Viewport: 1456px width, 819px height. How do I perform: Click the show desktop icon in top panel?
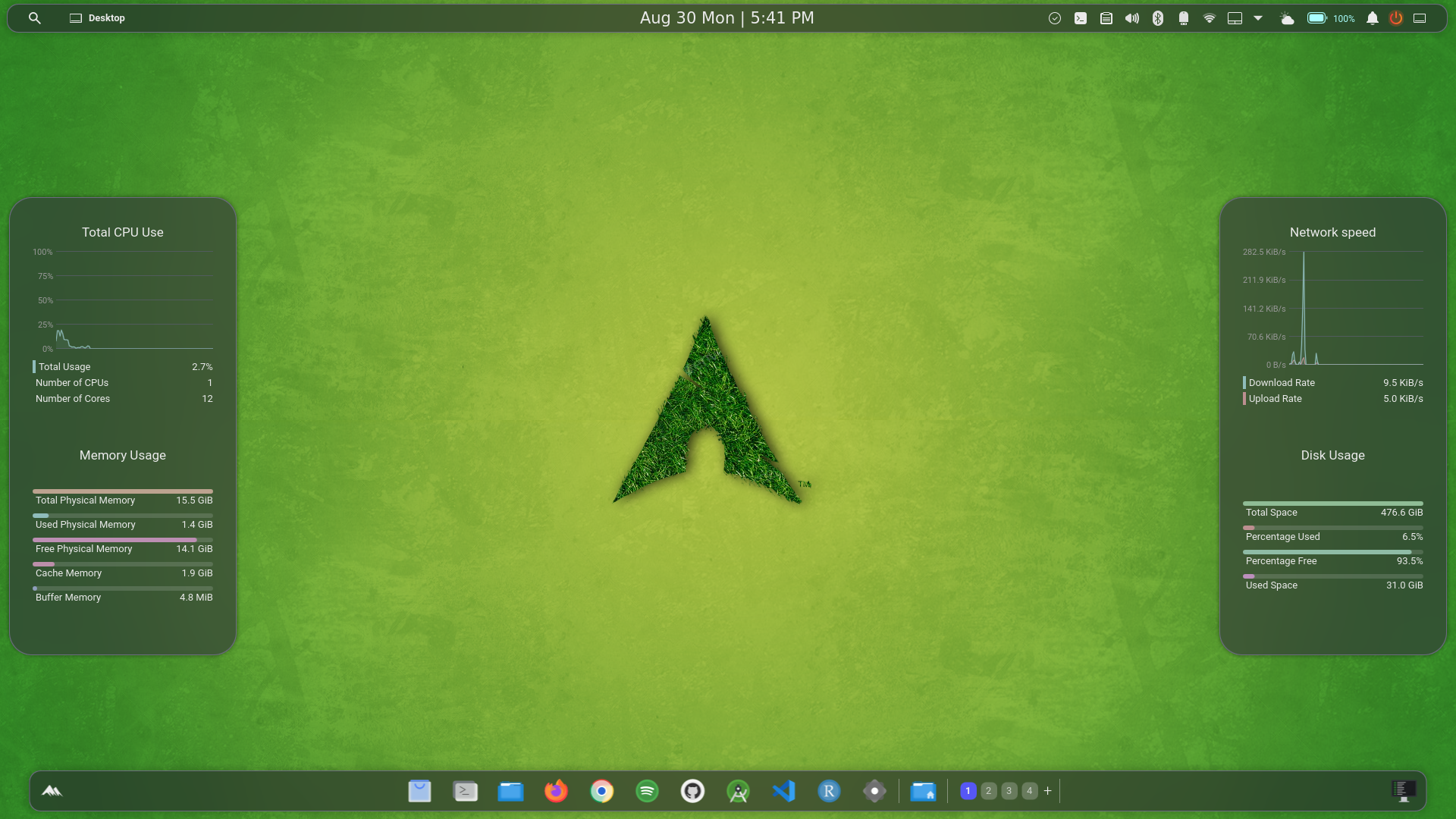pos(1420,18)
